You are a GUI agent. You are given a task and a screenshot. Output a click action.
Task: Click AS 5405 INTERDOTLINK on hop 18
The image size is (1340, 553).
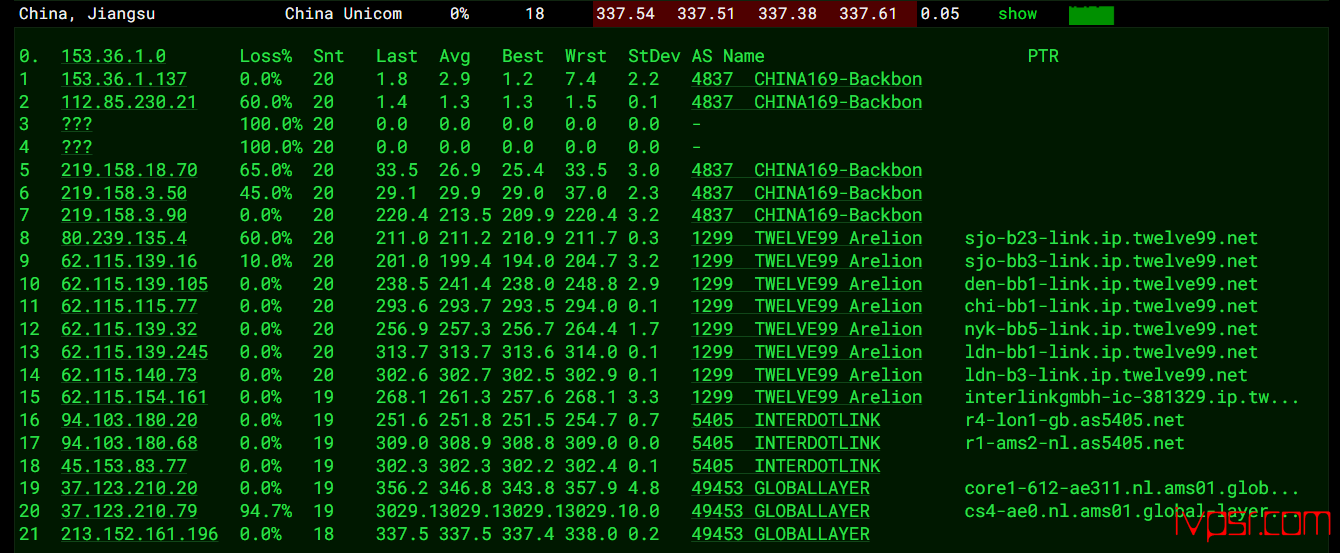point(786,466)
